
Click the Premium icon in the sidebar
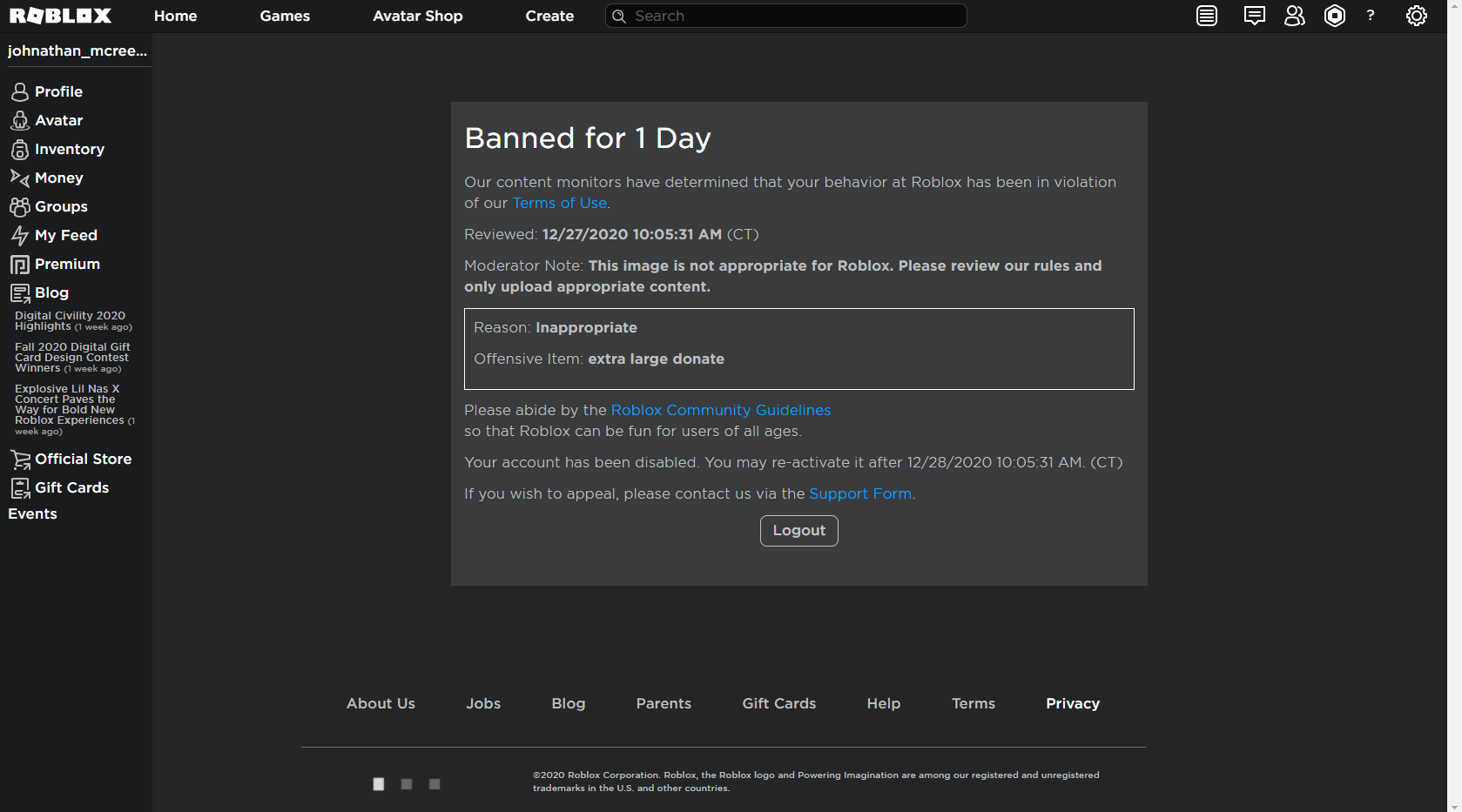[20, 264]
